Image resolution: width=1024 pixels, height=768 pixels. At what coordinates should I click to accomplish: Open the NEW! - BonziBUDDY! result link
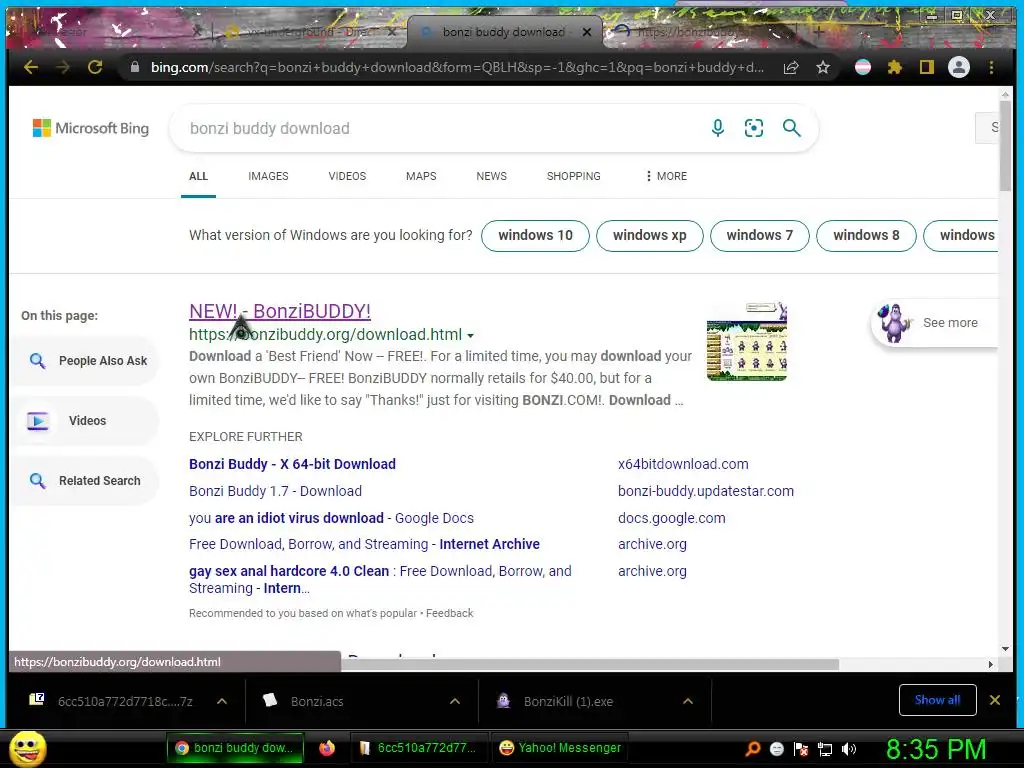click(280, 312)
